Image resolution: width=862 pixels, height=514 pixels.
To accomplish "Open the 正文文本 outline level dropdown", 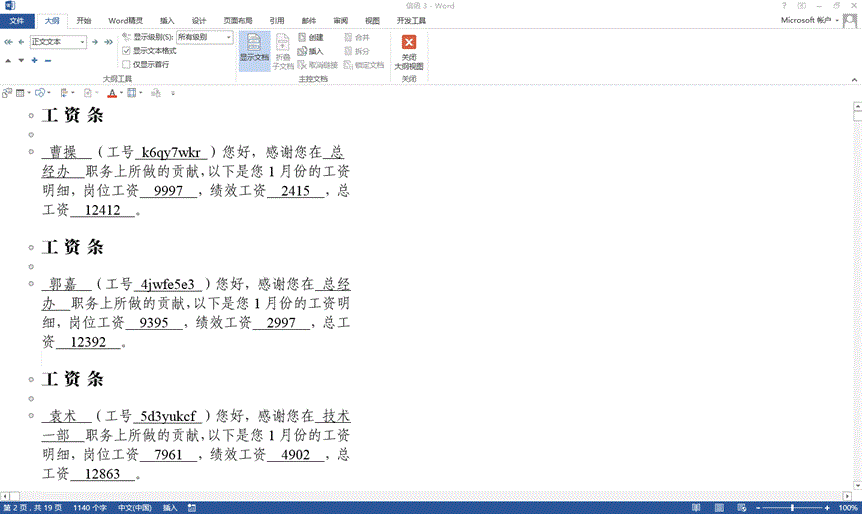I will [x=82, y=42].
